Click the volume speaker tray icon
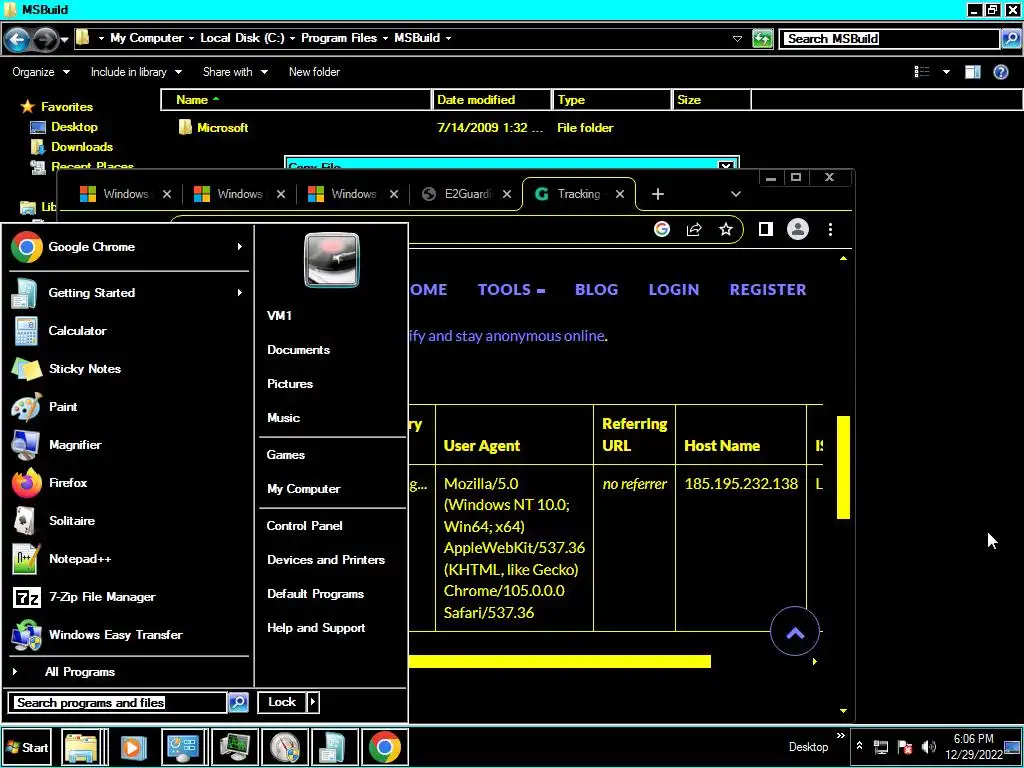Viewport: 1024px width, 768px height. (x=927, y=747)
